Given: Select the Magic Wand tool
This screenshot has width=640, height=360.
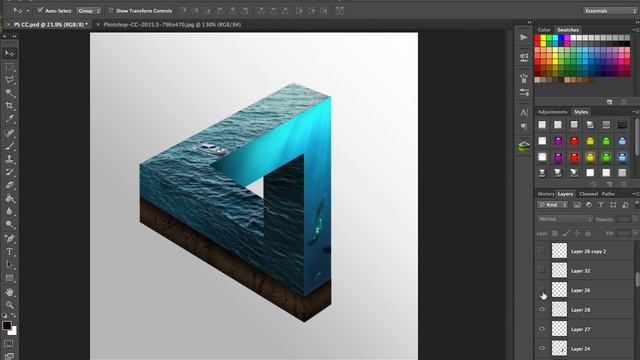Looking at the screenshot, I should [x=9, y=93].
